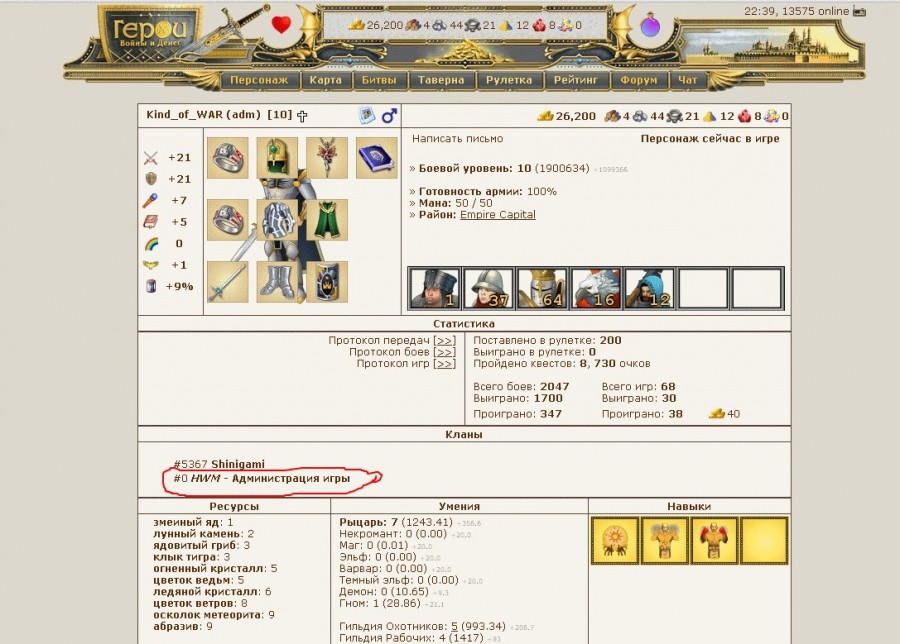Screen dimensions: 900x644
Task: Open the green helmet equipment slot
Action: pos(277,158)
